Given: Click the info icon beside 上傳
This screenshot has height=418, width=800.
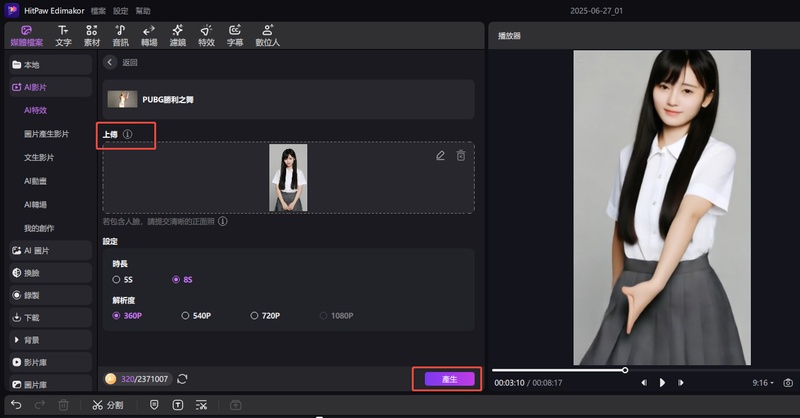Looking at the screenshot, I should [128, 134].
